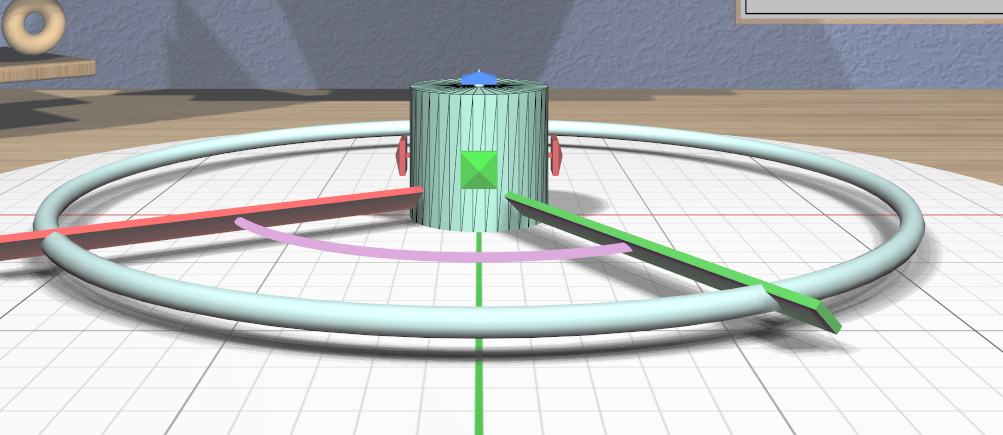Click the red bar end outside the ring
Screen dimensions: 1003x435
[18, 246]
